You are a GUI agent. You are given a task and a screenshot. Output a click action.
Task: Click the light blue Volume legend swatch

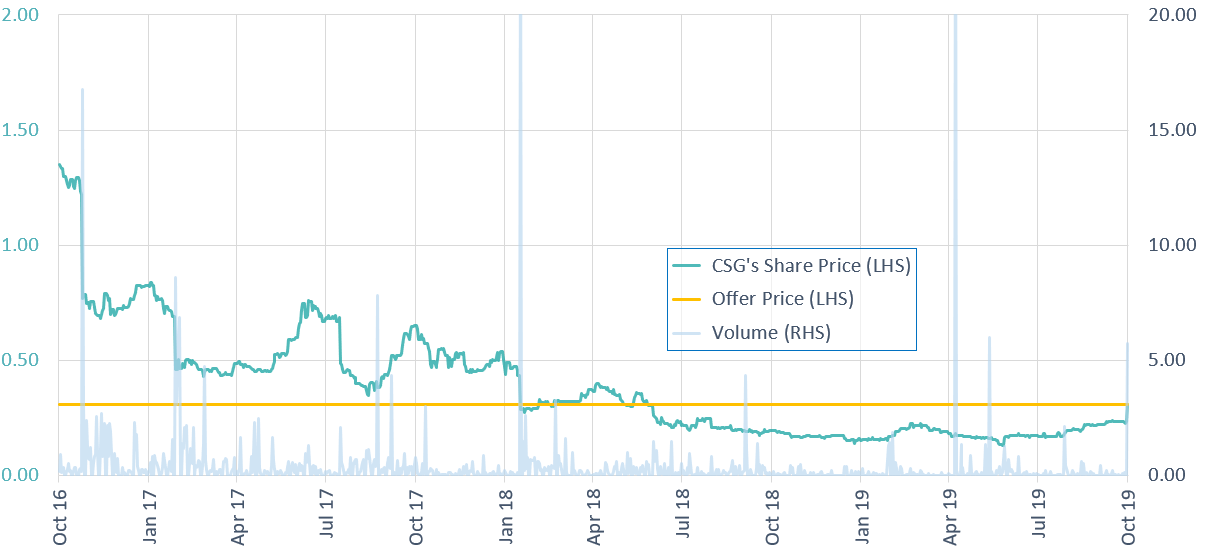tap(688, 332)
